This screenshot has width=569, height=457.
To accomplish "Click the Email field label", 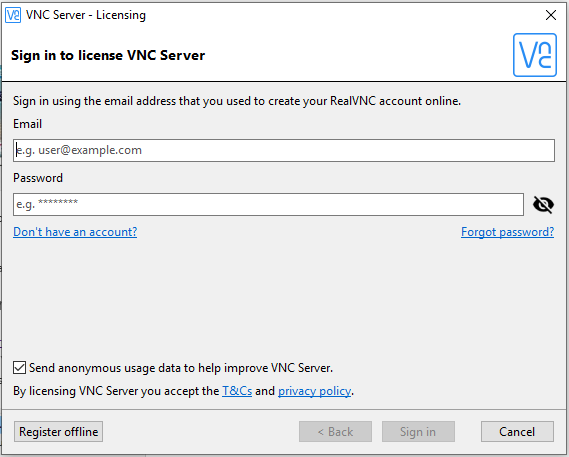I will coord(28,124).
